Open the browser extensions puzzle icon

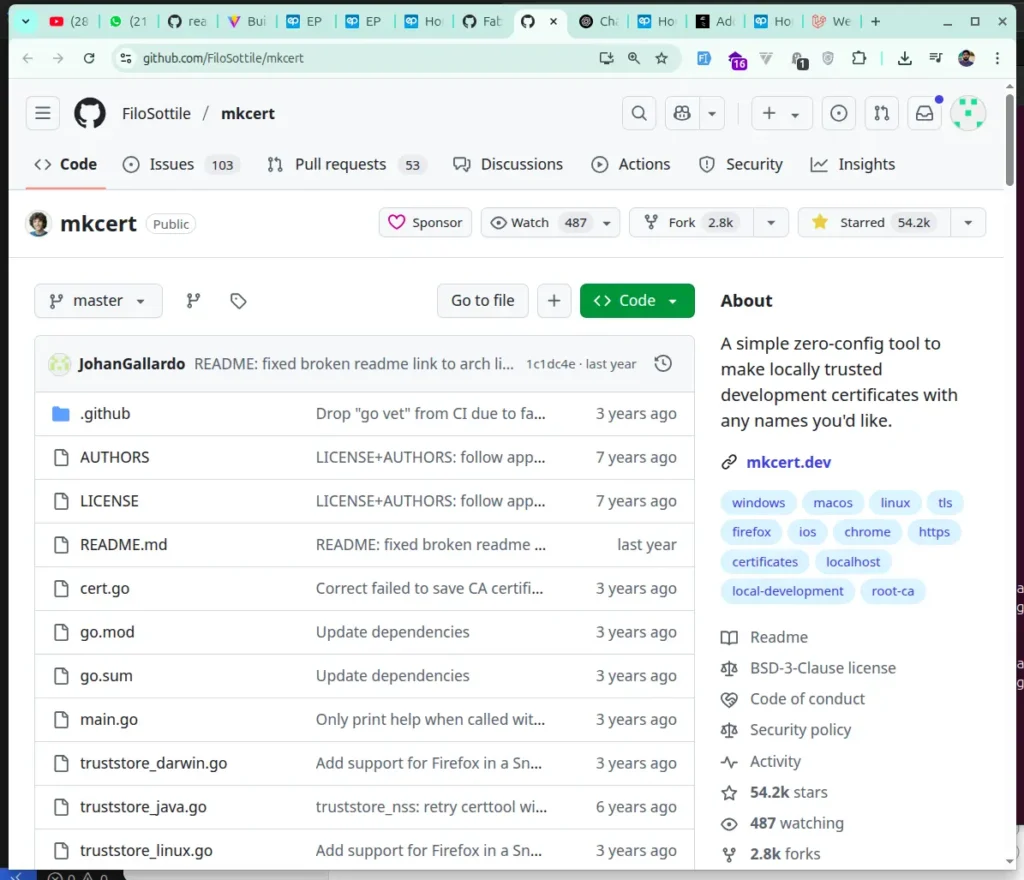(859, 58)
